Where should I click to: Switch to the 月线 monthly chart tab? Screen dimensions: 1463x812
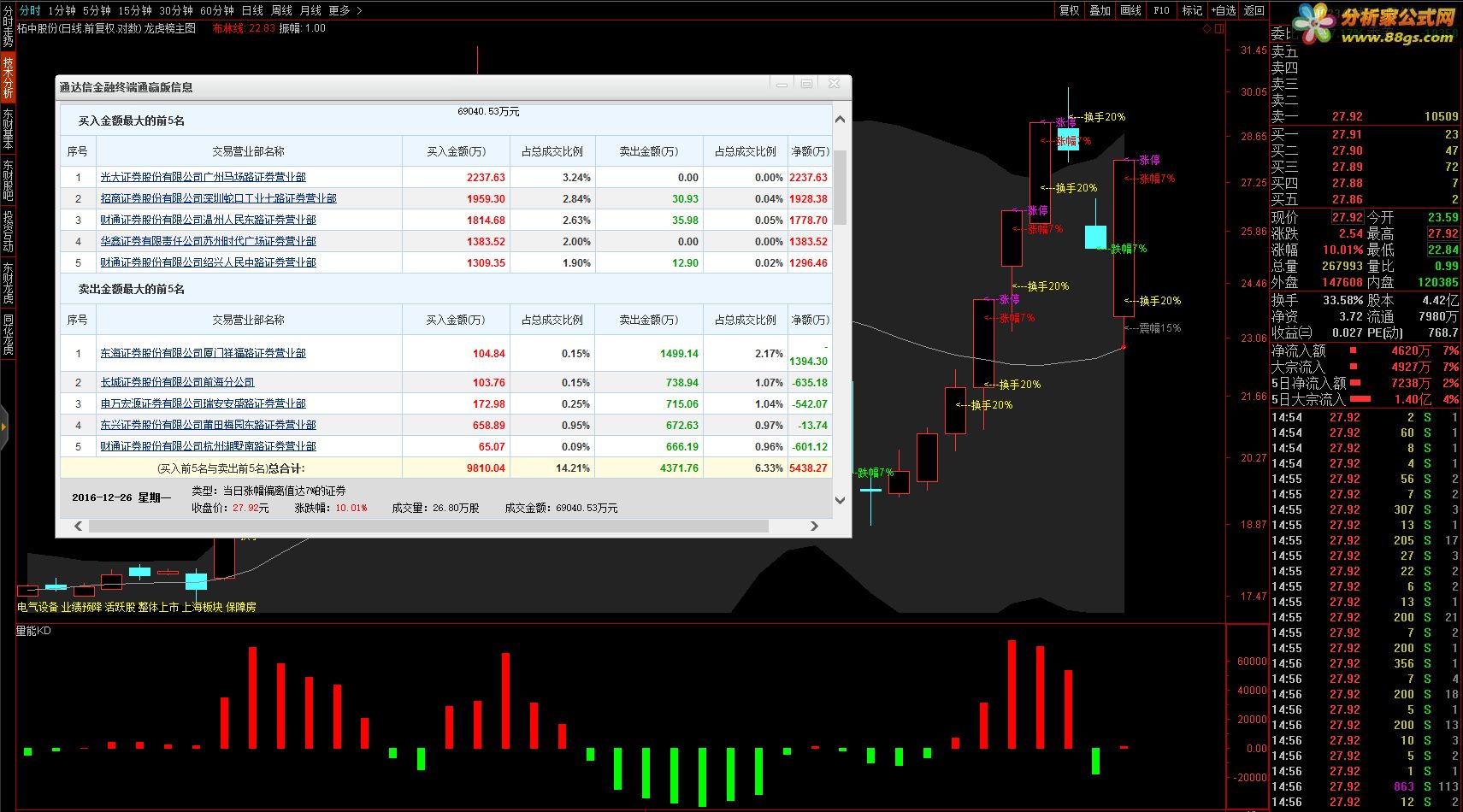click(310, 10)
